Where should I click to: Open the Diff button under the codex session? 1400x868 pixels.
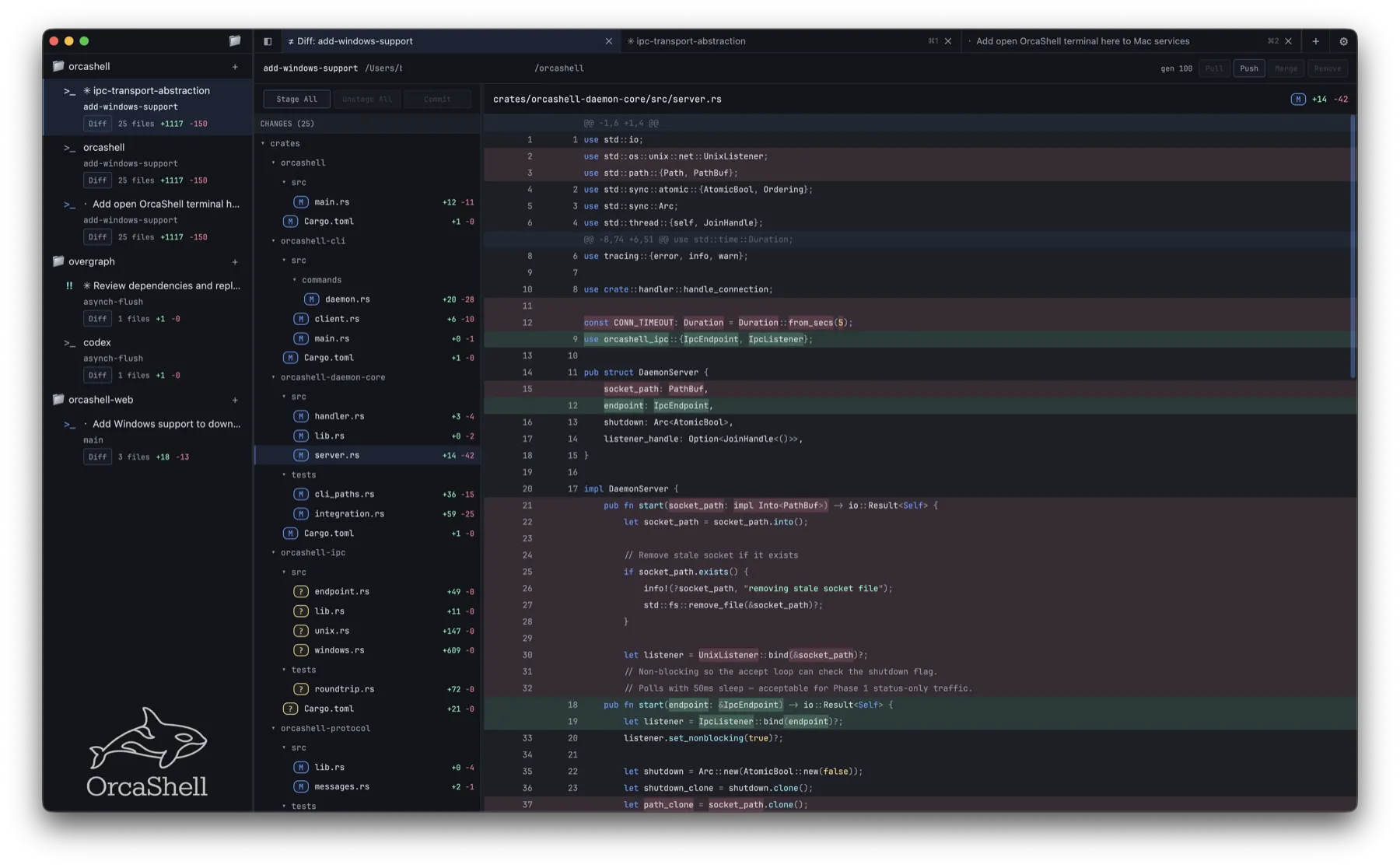pos(97,376)
